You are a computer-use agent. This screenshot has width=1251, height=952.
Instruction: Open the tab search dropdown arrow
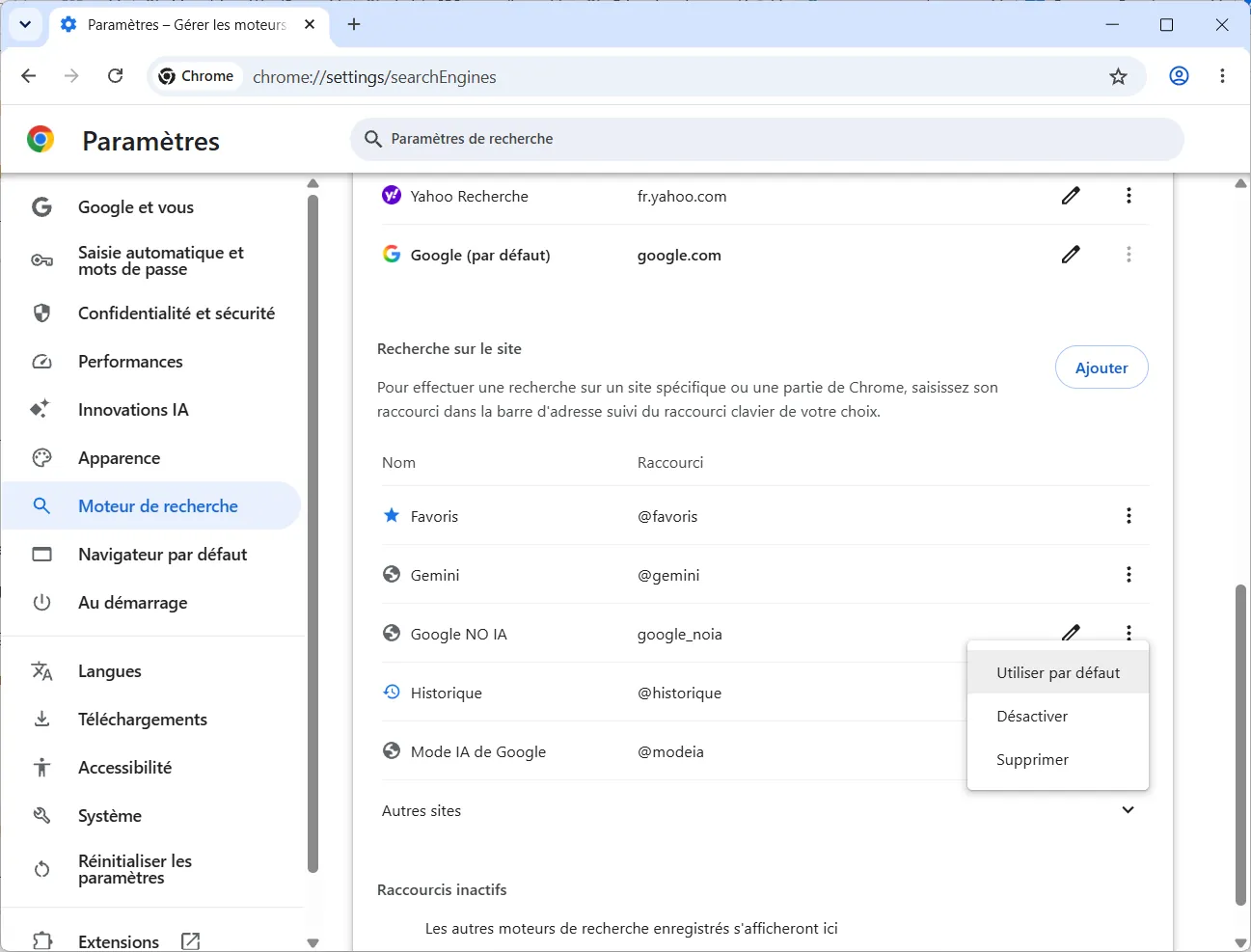[x=25, y=24]
